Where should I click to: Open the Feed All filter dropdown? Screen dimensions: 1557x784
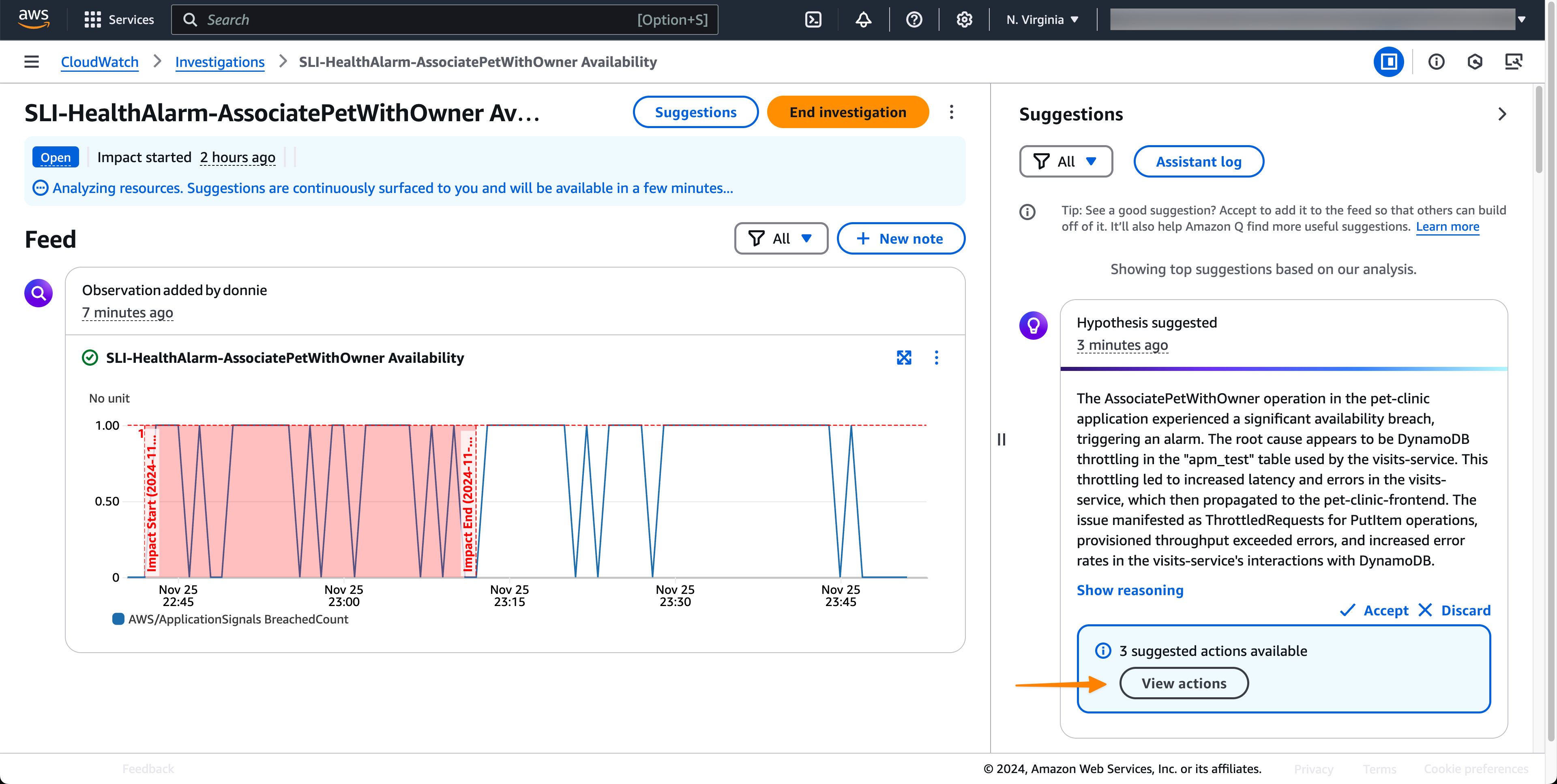click(780, 239)
